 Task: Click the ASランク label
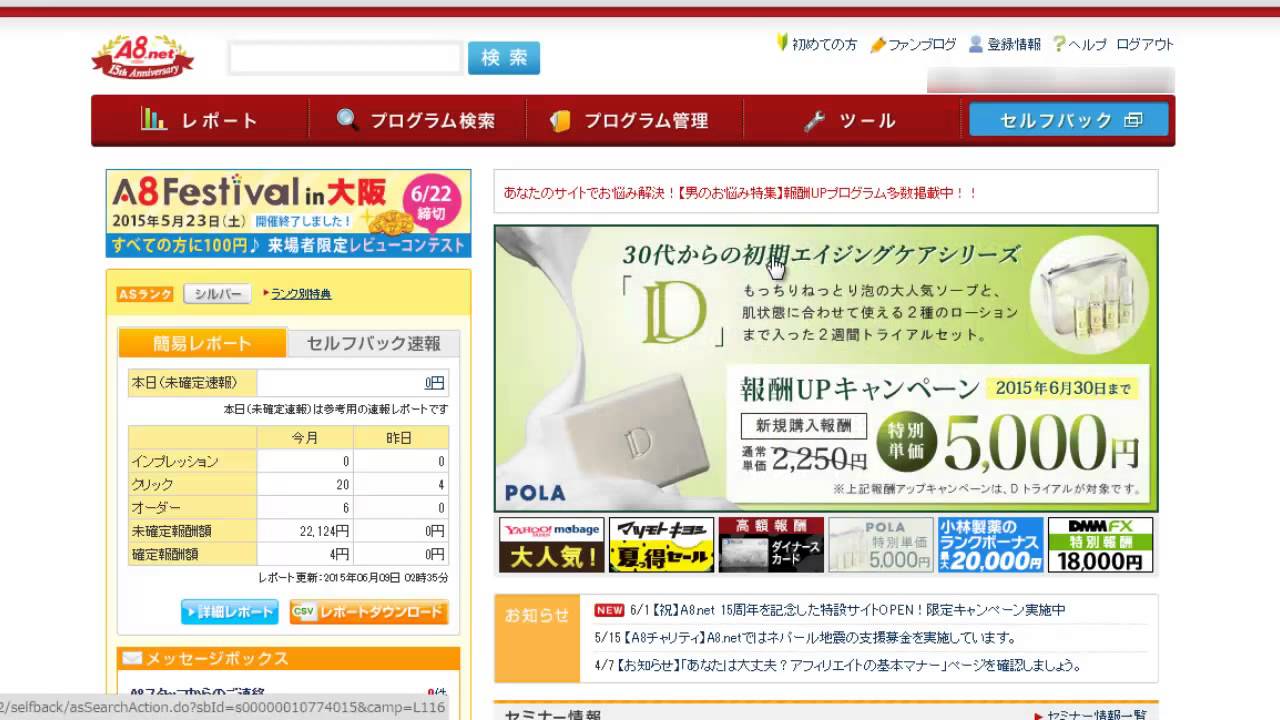tap(145, 294)
